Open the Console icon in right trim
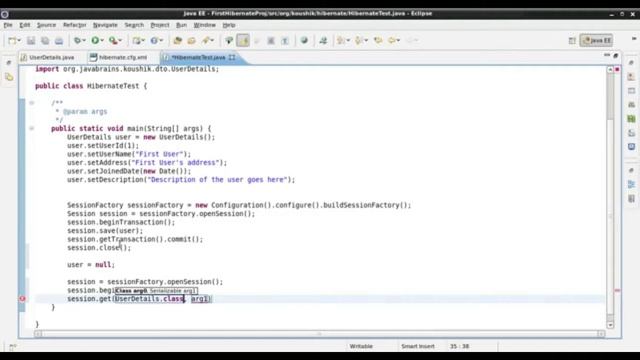The image size is (640, 360). [631, 147]
